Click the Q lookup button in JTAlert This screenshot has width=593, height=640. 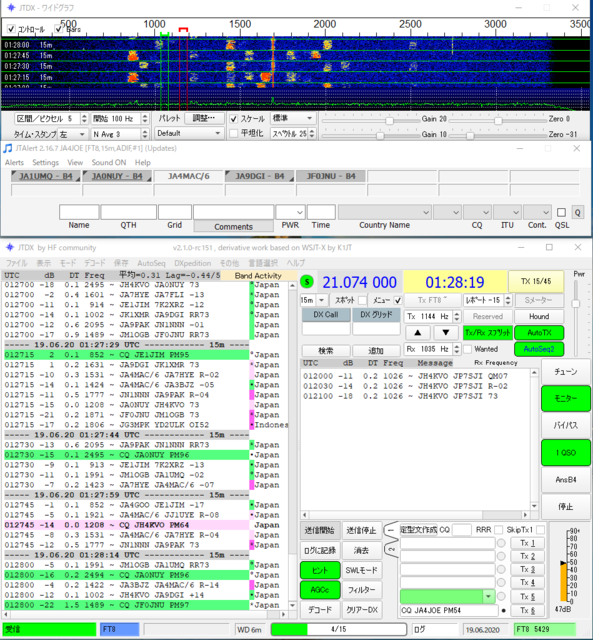[577, 213]
